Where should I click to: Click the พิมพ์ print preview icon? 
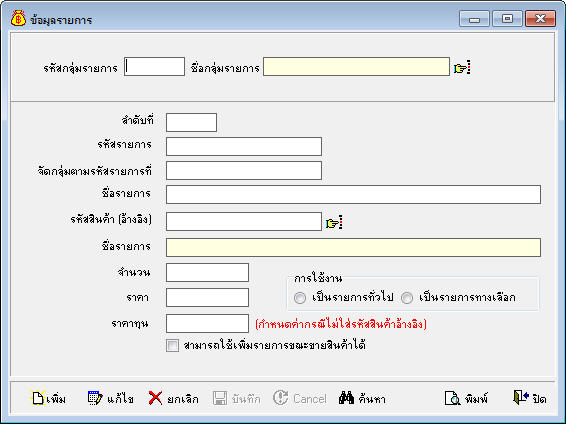pyautogui.click(x=452, y=398)
